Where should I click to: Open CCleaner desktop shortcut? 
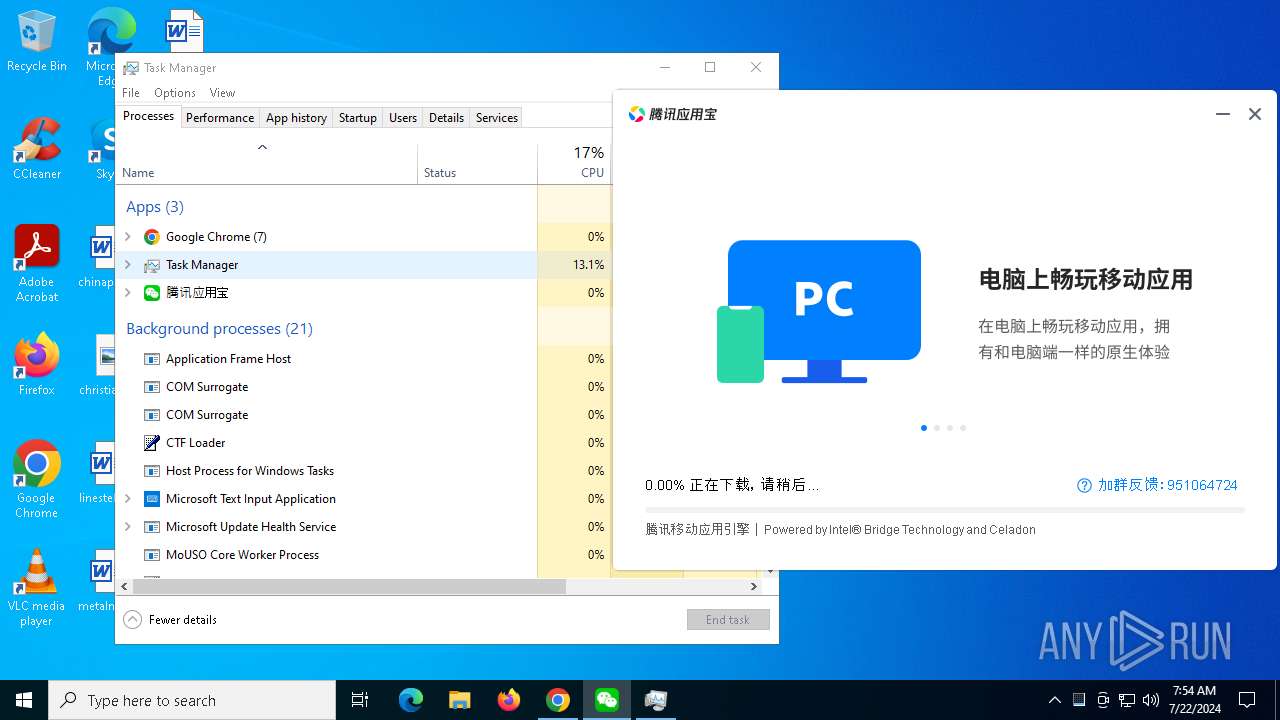[x=37, y=149]
